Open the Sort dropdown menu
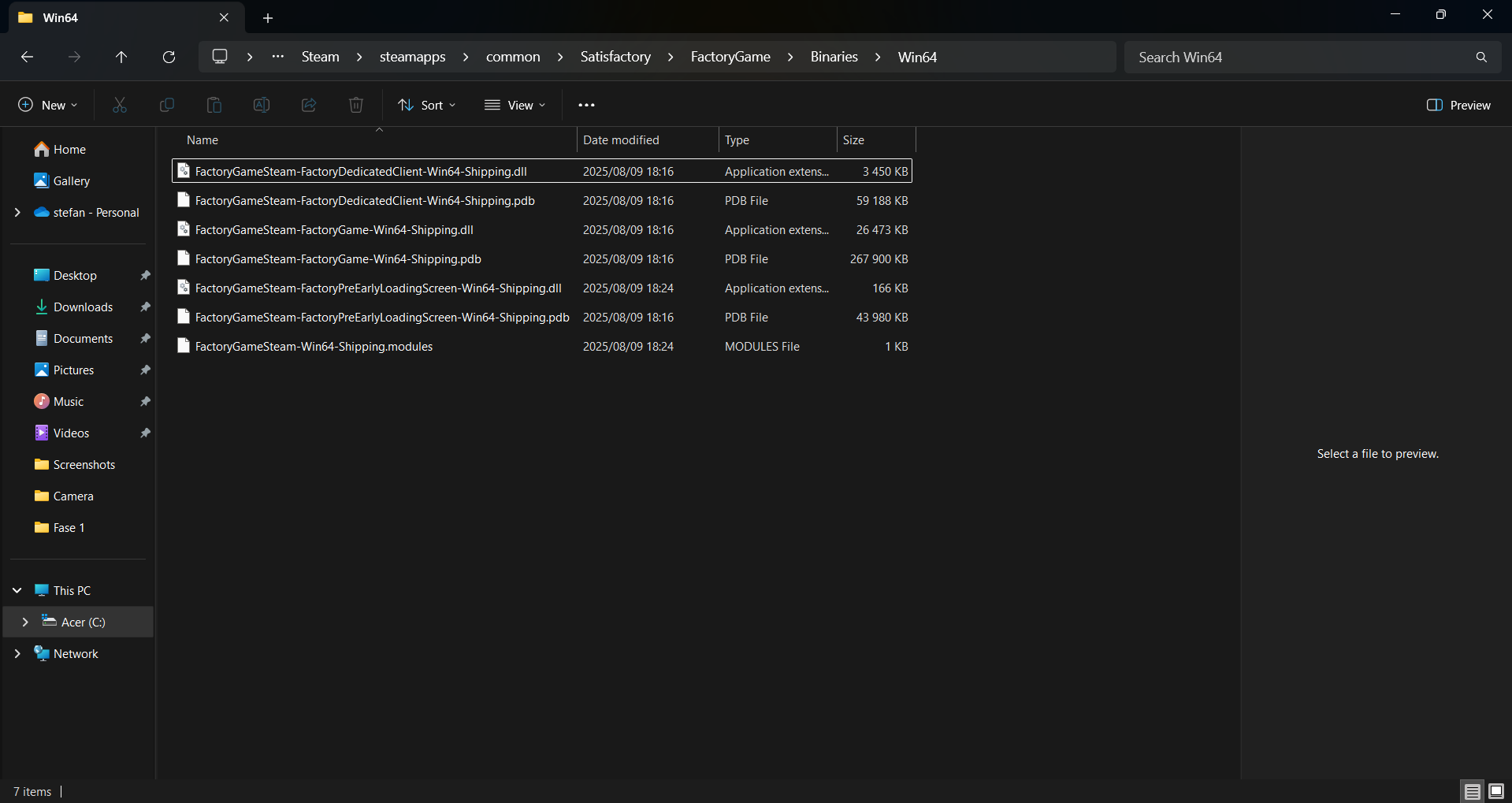 click(427, 105)
